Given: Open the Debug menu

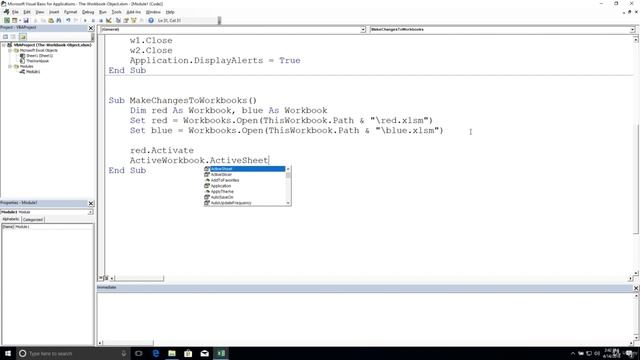Looking at the screenshot, I should 88,12.
